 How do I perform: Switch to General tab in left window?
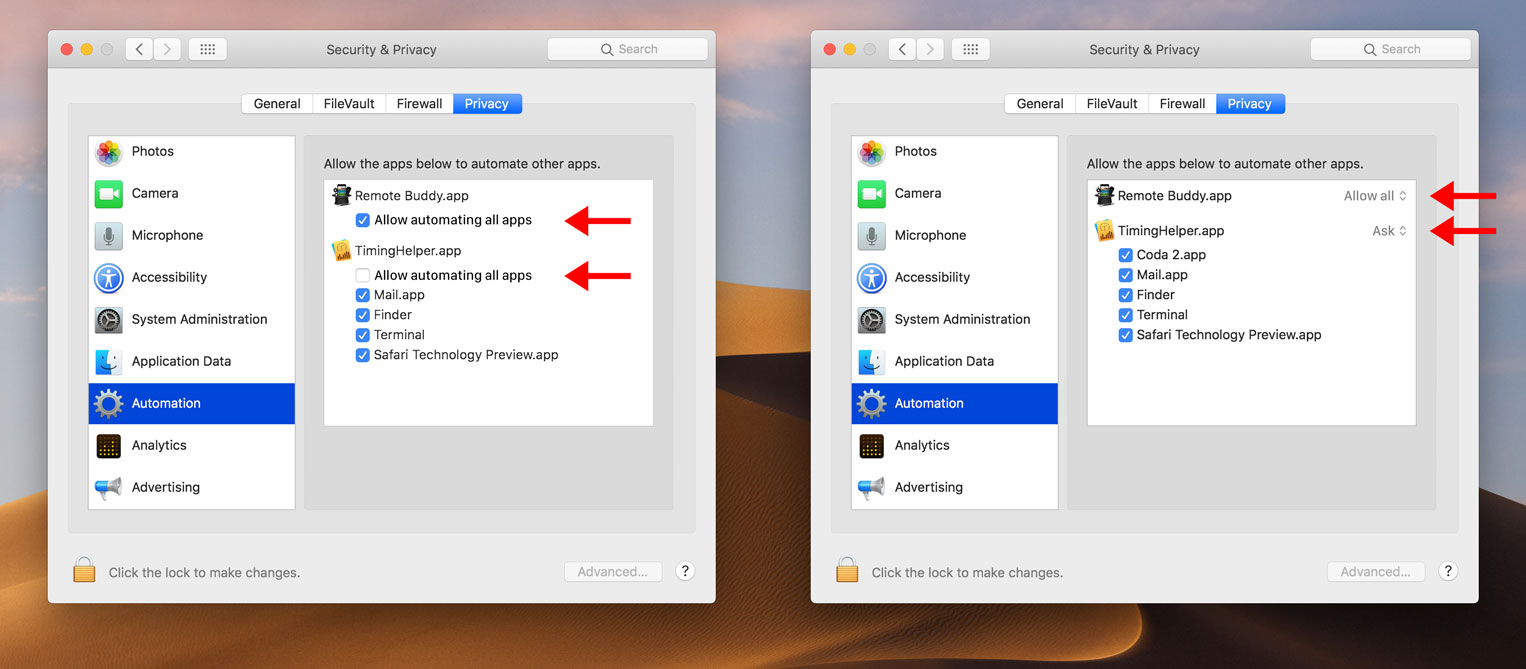pyautogui.click(x=277, y=104)
